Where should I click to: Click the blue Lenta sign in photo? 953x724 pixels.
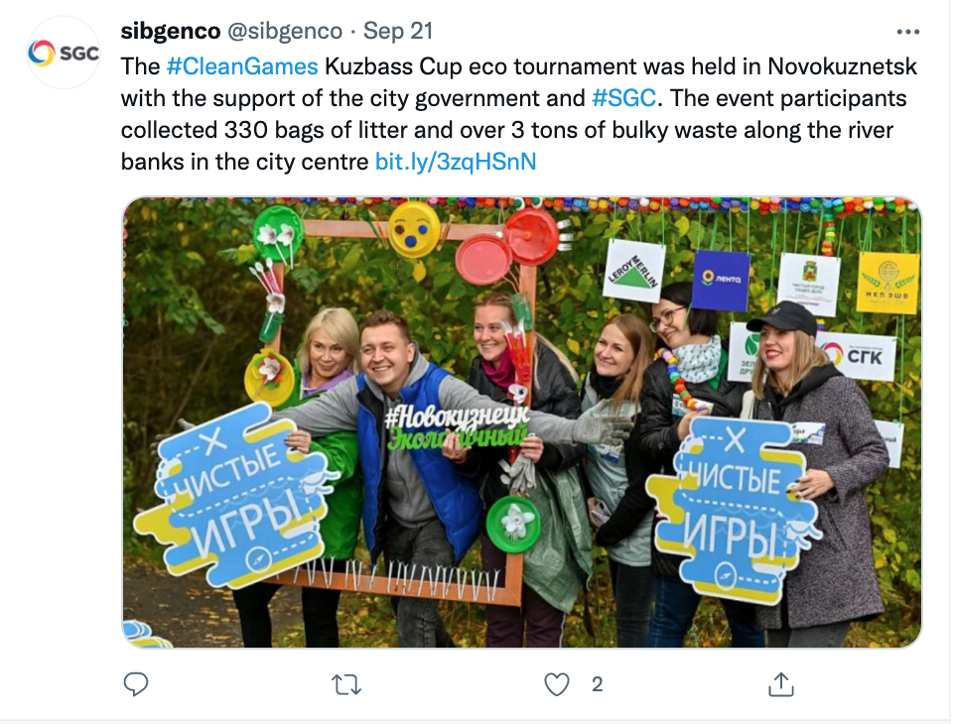tap(721, 280)
